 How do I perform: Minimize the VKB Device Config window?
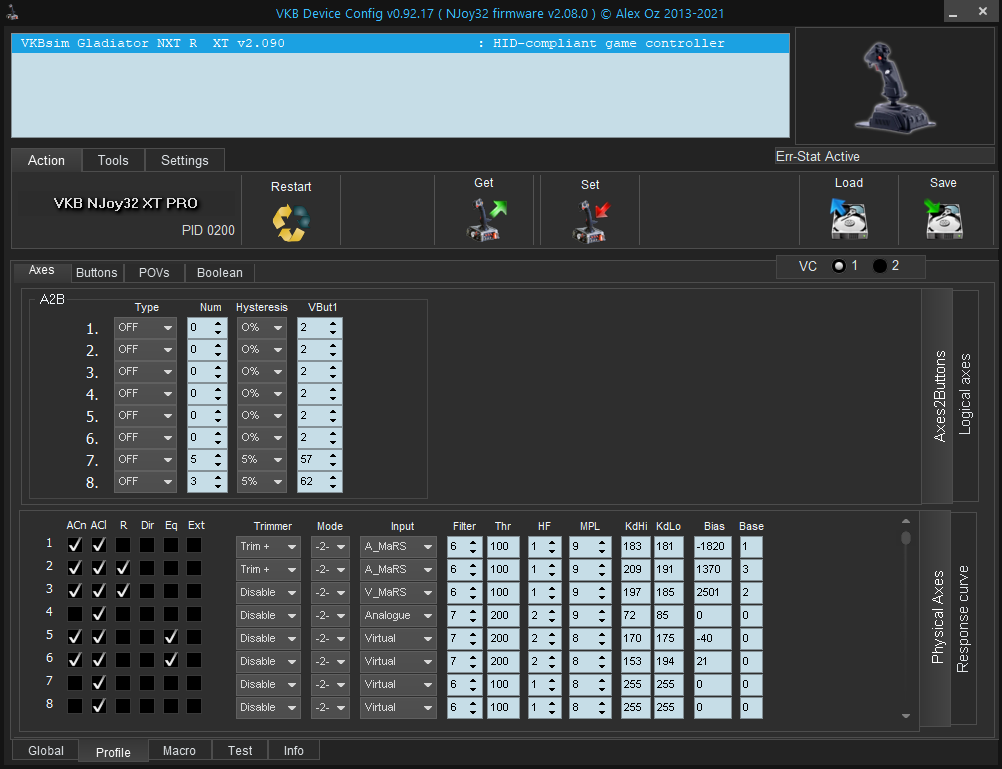pyautogui.click(x=953, y=12)
